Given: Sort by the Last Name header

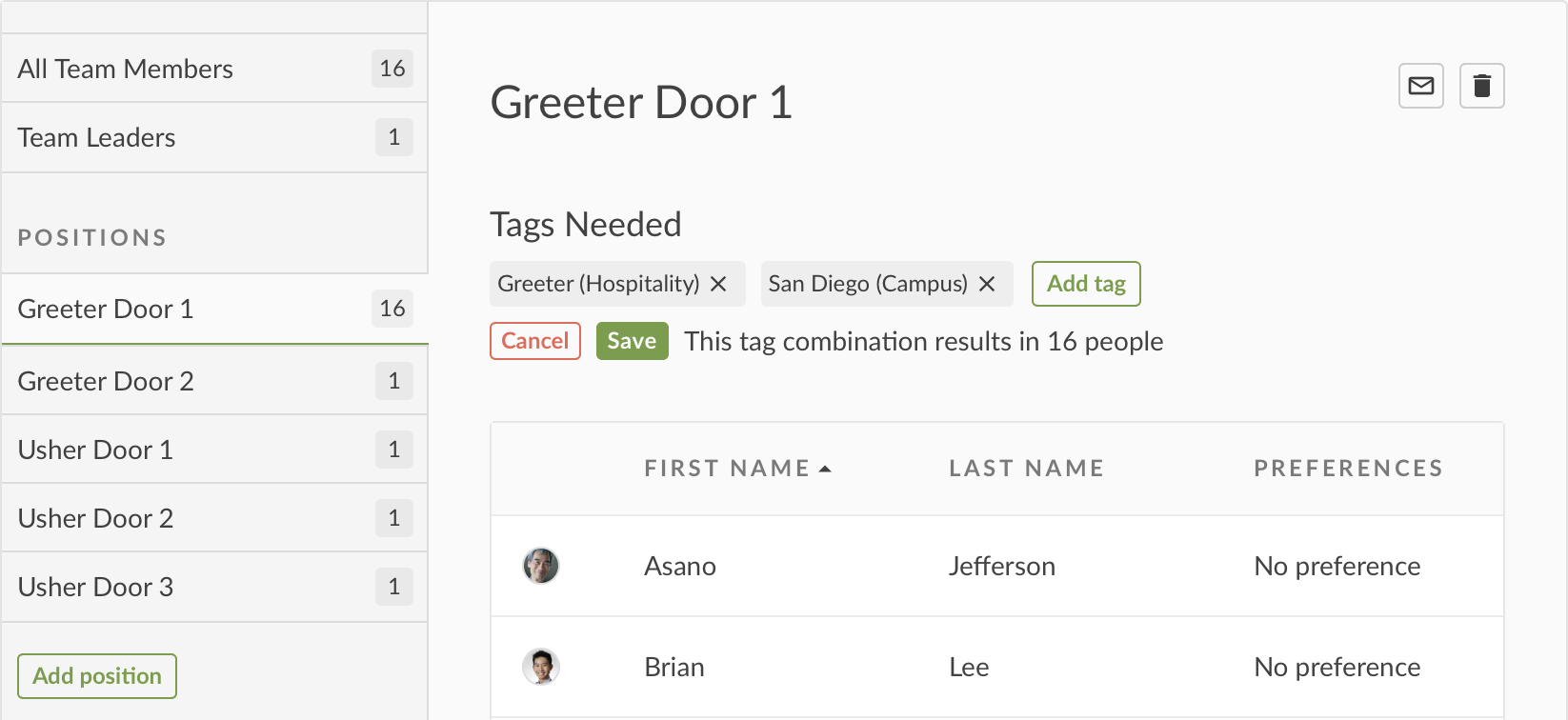Looking at the screenshot, I should click(1026, 469).
